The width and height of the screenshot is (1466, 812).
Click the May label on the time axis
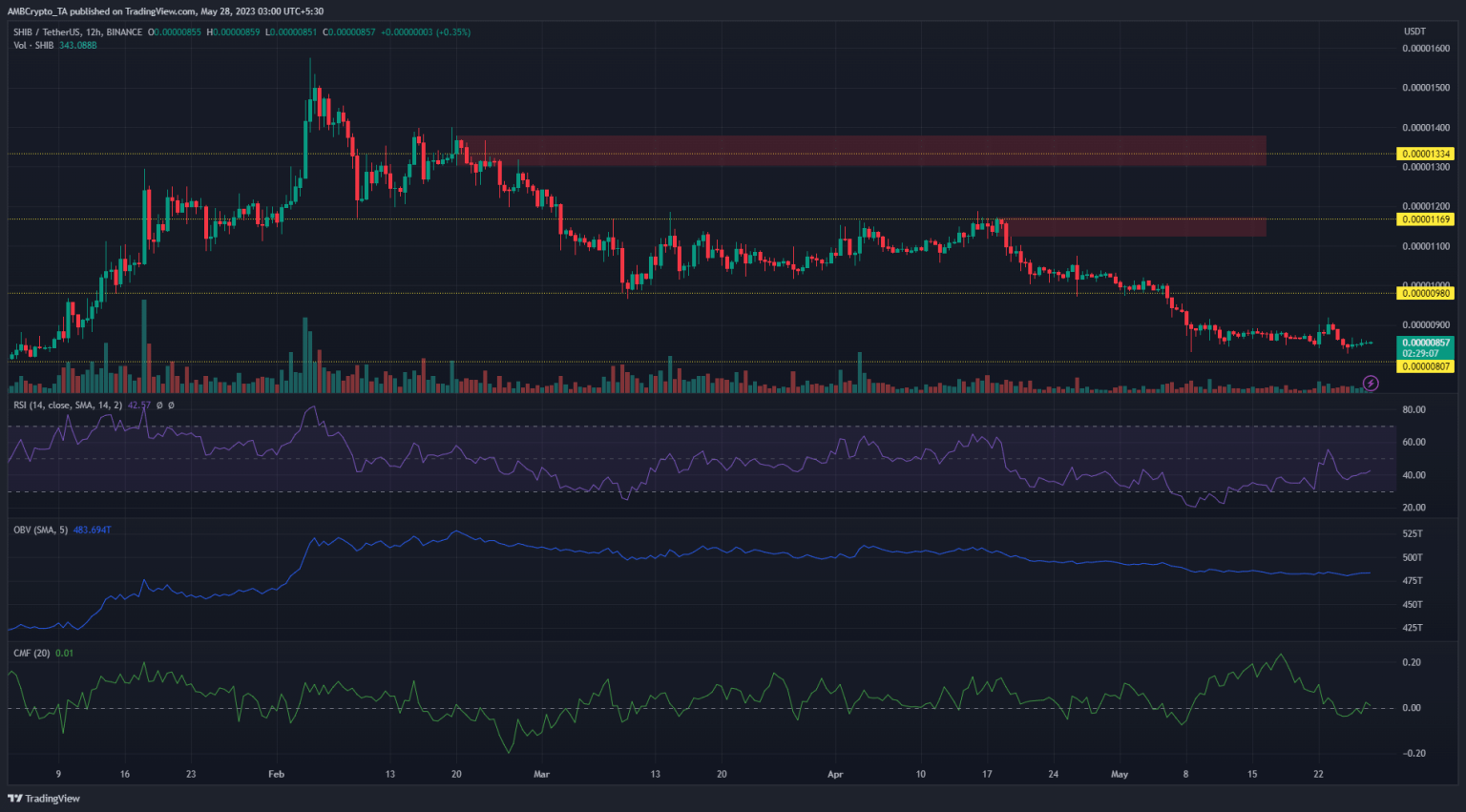point(1119,774)
